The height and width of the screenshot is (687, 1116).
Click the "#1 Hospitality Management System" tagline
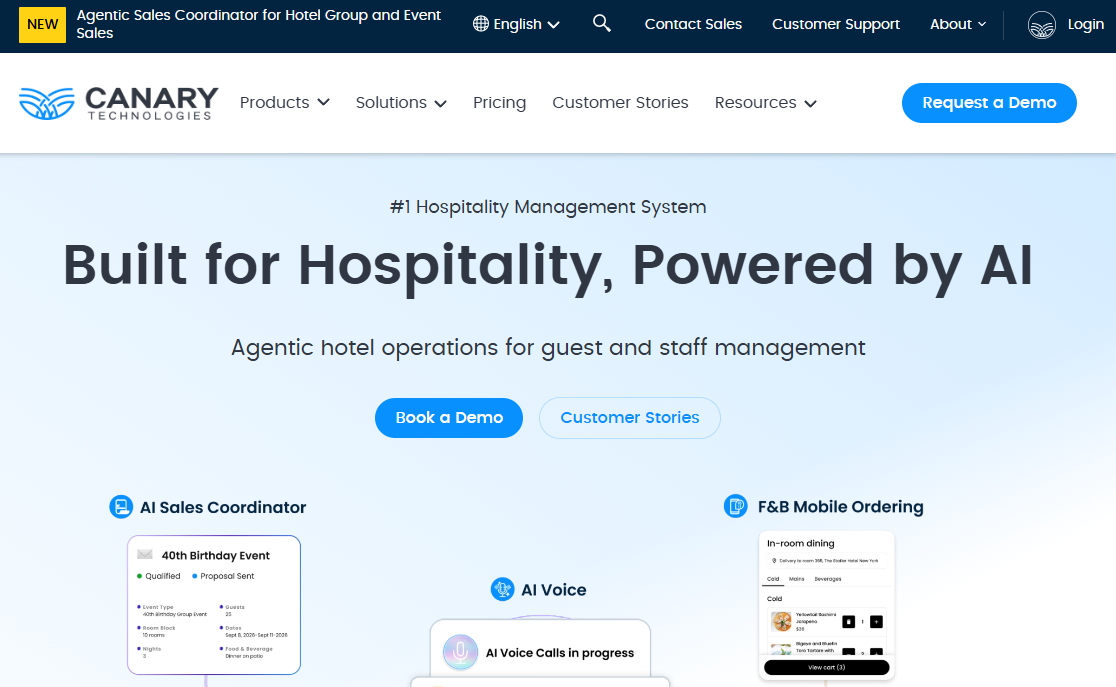(x=548, y=207)
